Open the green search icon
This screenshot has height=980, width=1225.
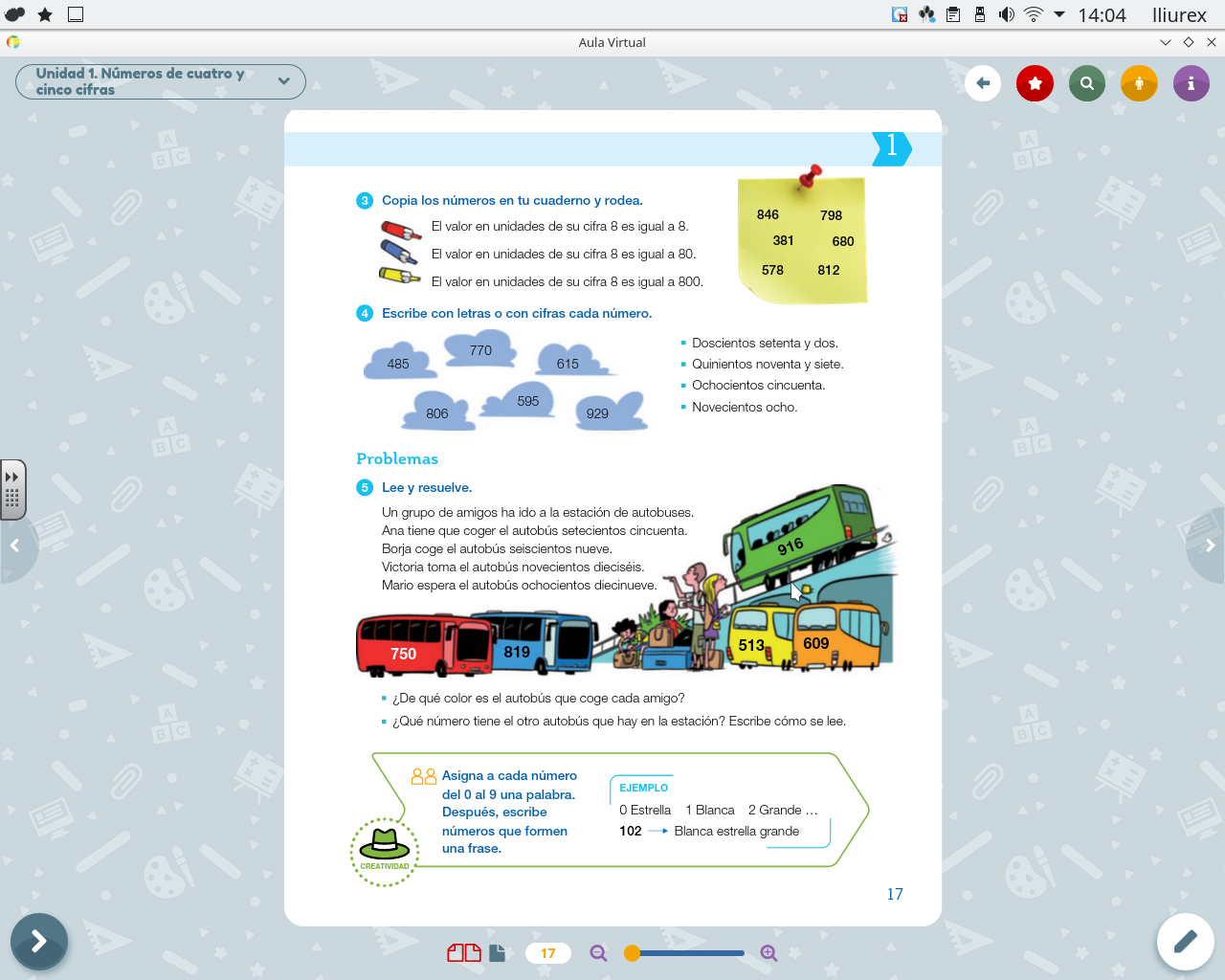click(x=1087, y=83)
